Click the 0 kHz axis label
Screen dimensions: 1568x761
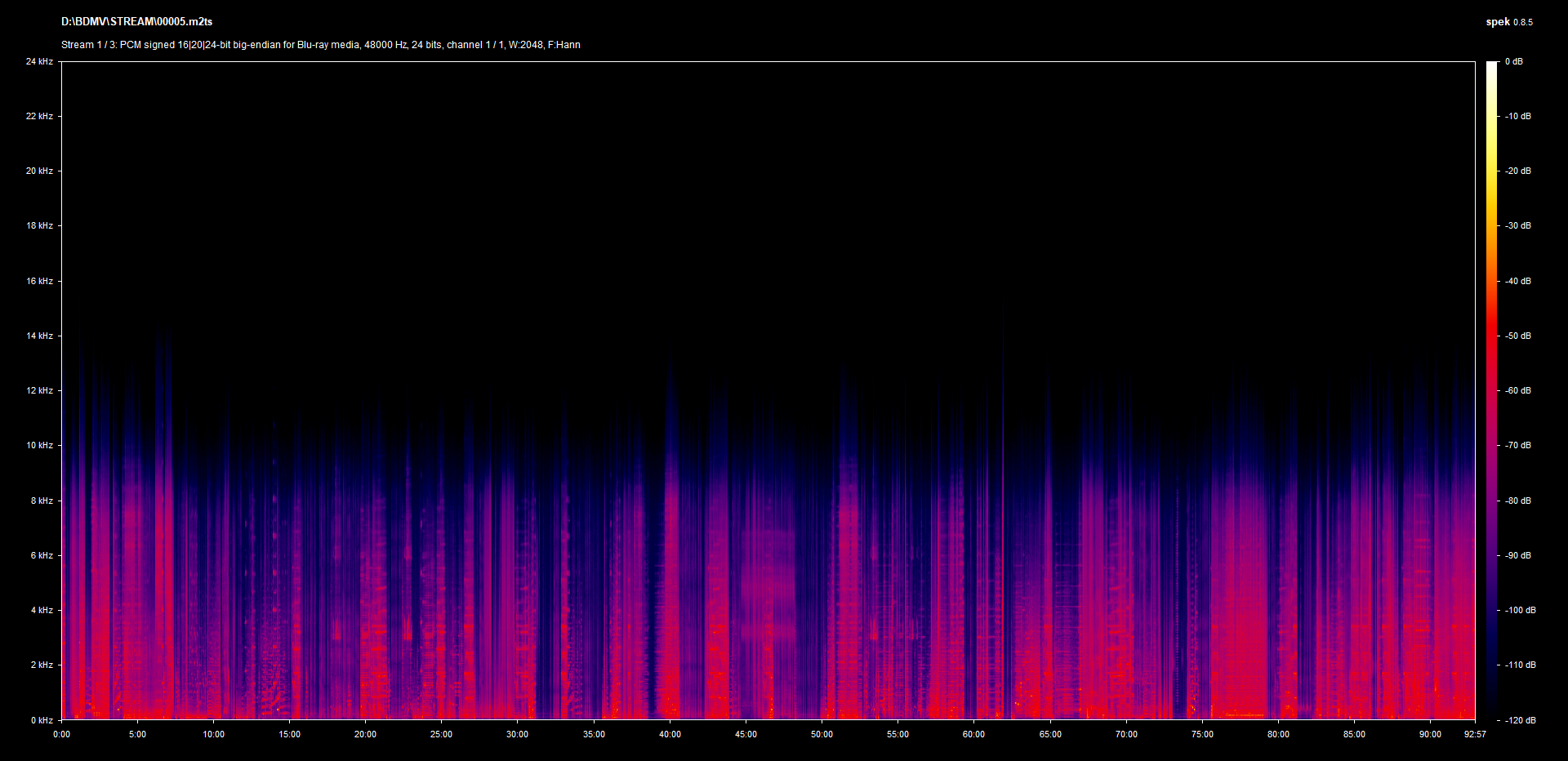coord(42,720)
